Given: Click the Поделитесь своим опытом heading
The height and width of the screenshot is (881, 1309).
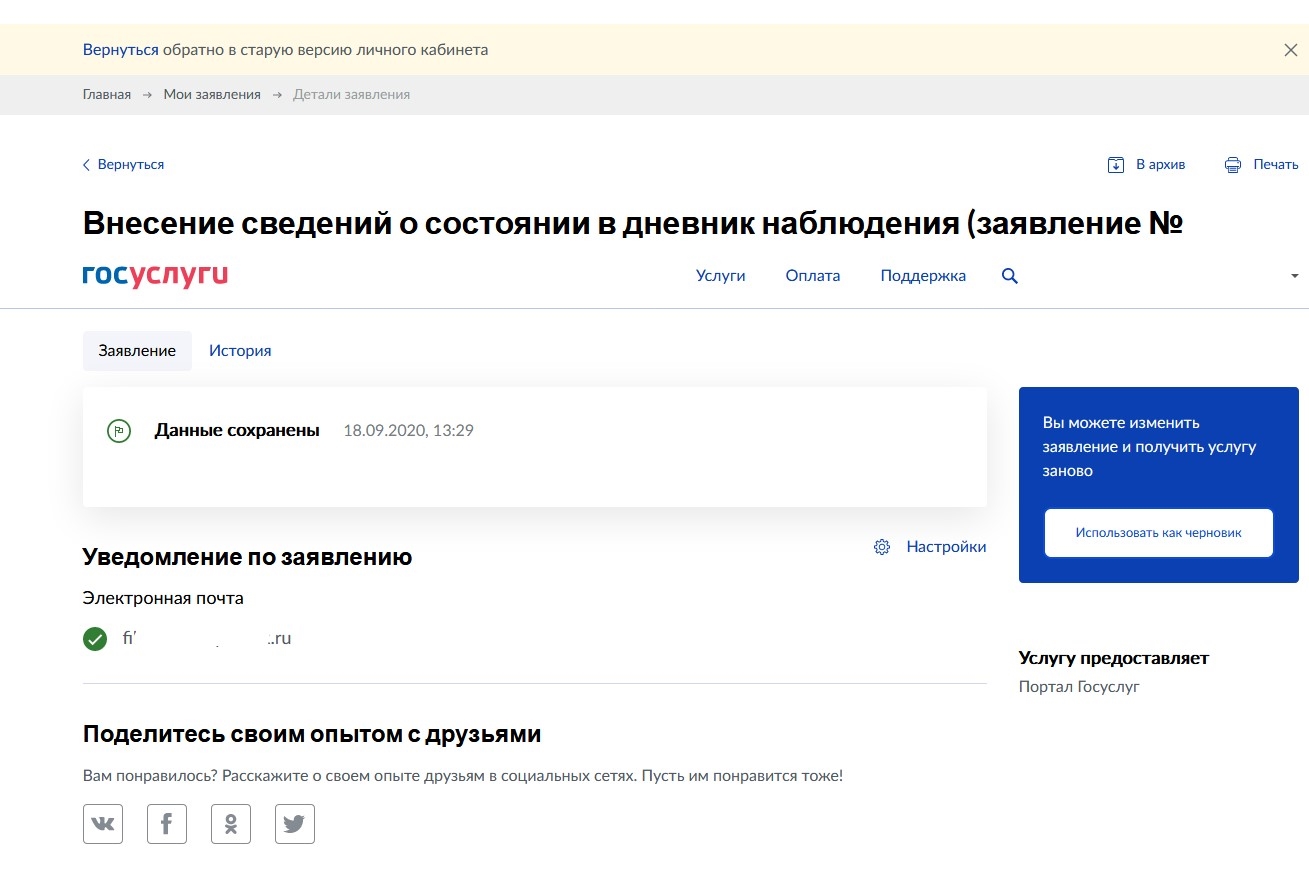Looking at the screenshot, I should (x=312, y=735).
